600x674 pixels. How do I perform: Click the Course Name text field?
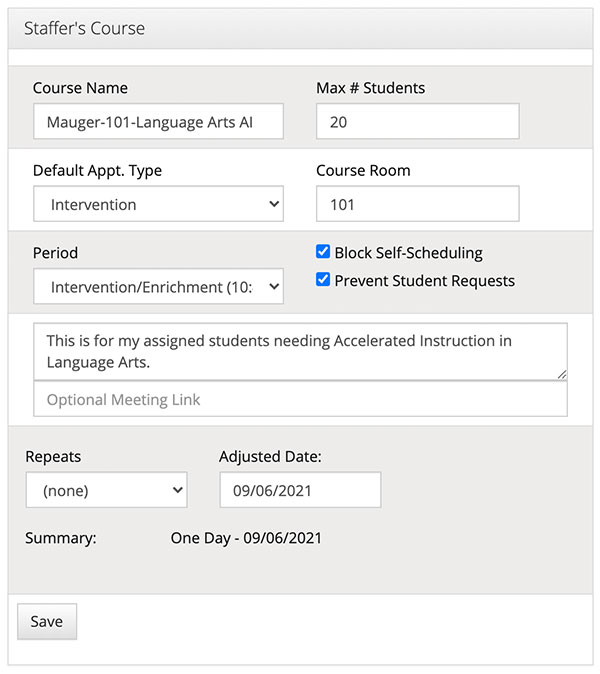click(x=158, y=121)
